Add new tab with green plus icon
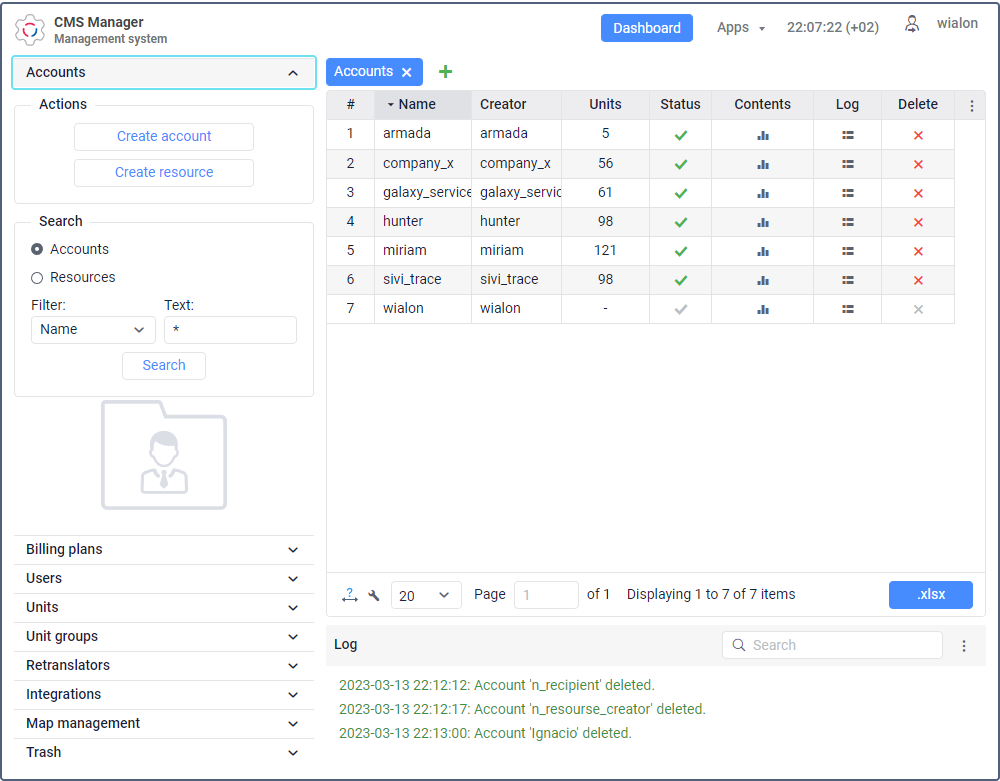The image size is (1000, 781). 446,72
